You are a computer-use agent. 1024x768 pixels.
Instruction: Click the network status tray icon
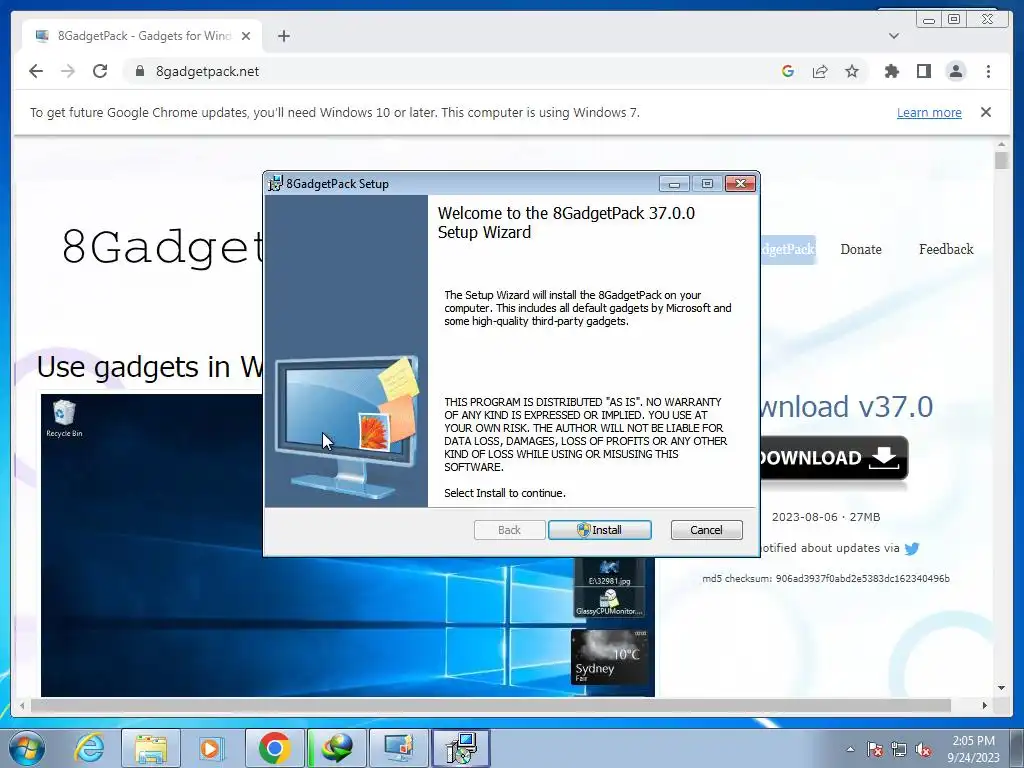(899, 749)
